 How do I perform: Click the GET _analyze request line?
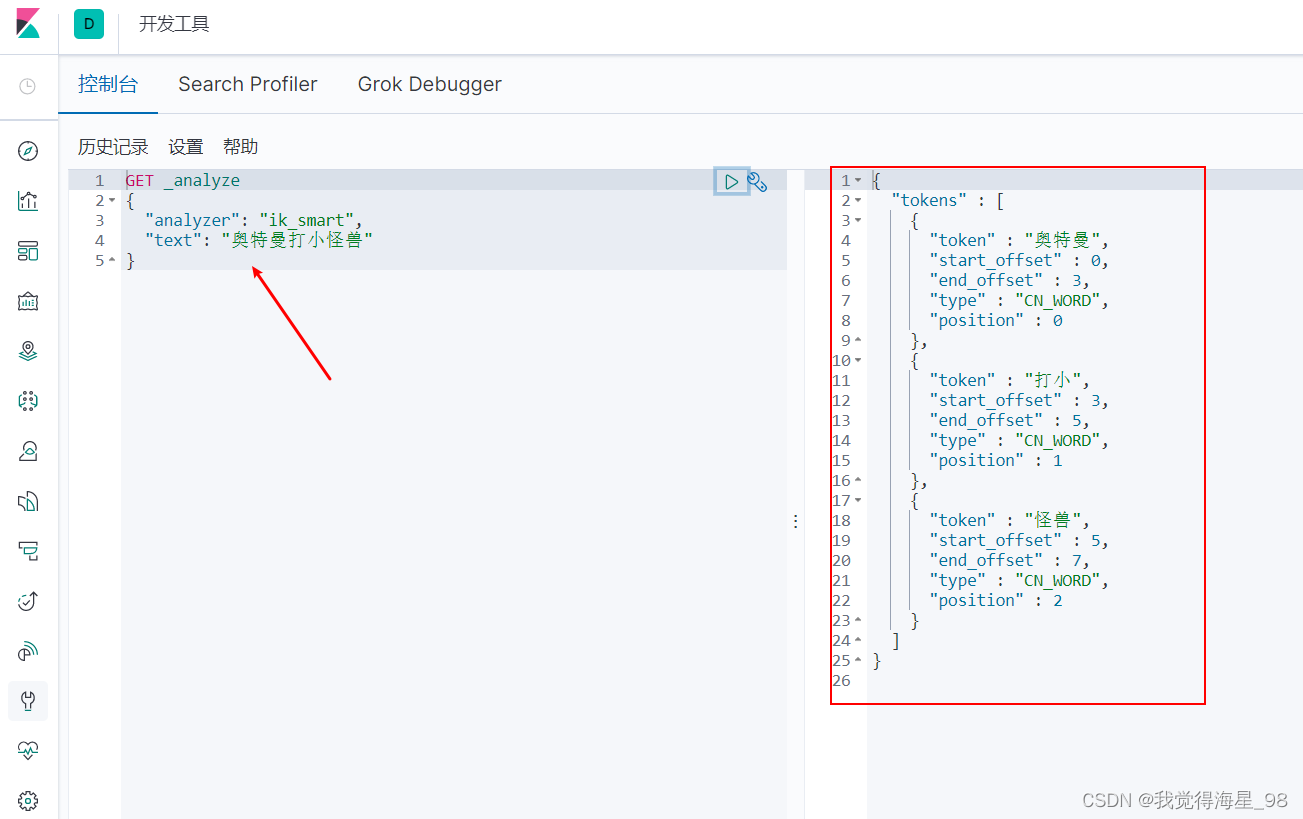click(x=183, y=181)
